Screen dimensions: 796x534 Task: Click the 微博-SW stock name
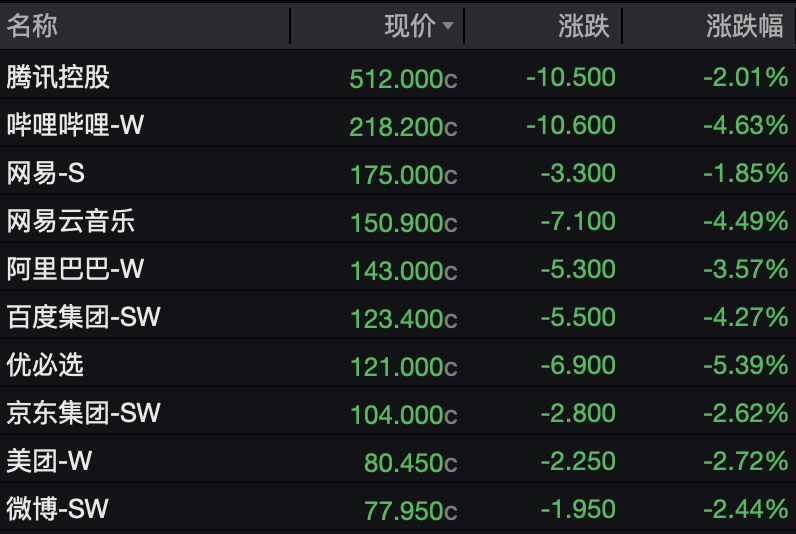pos(57,509)
